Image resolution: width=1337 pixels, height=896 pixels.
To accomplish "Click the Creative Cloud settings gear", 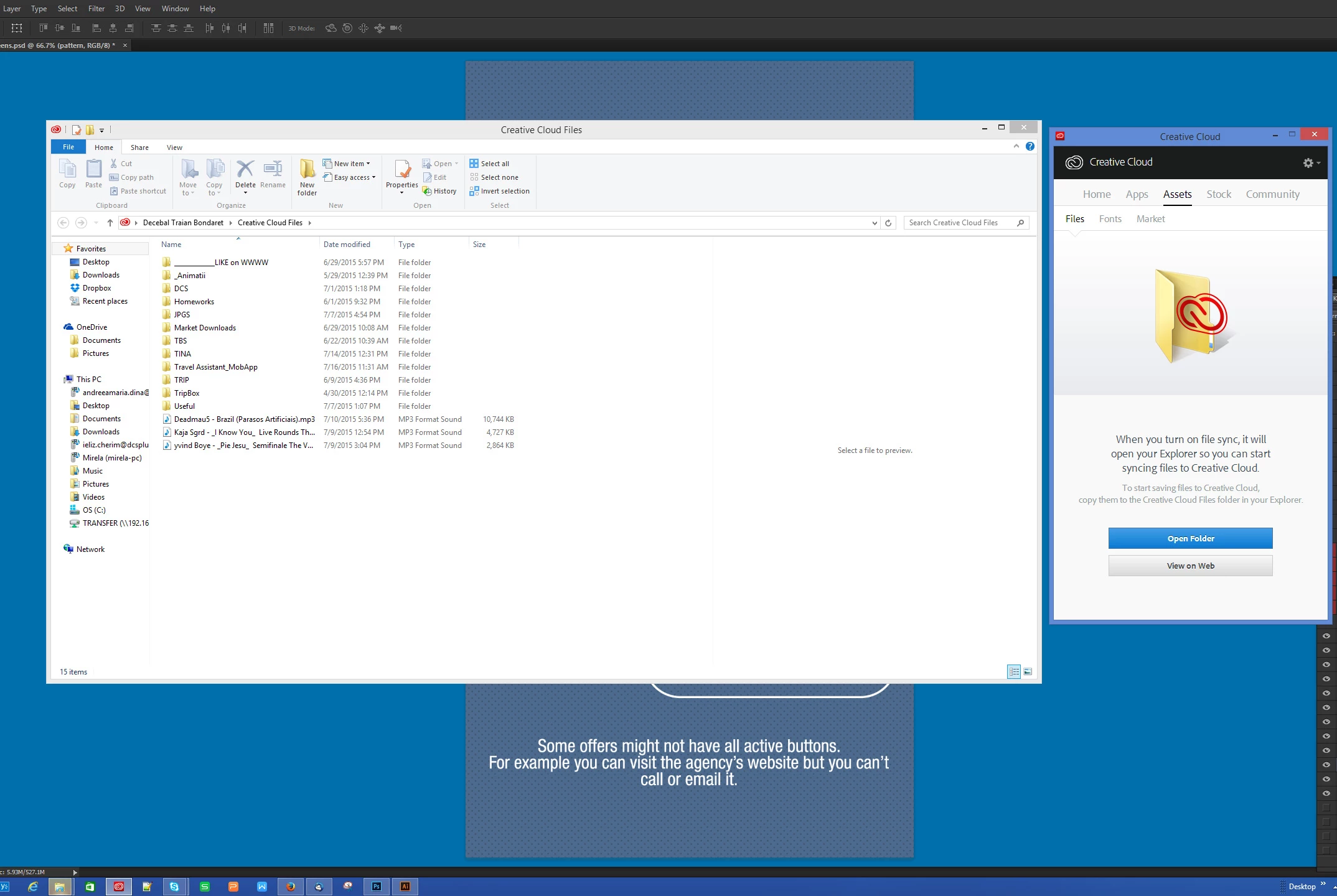I will click(x=1309, y=162).
